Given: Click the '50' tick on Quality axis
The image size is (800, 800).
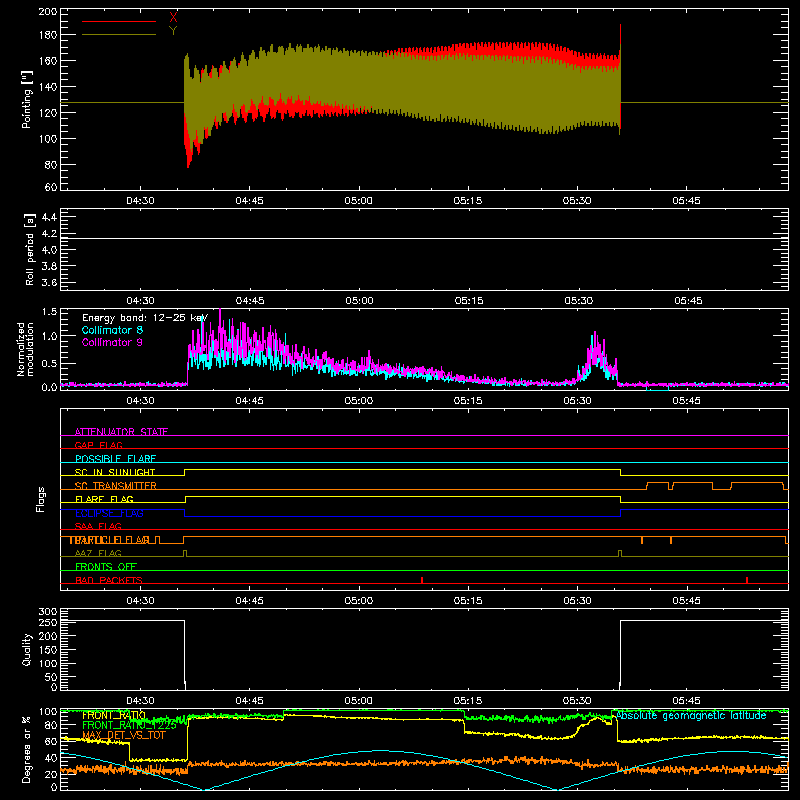Looking at the screenshot, I should (x=51, y=677).
